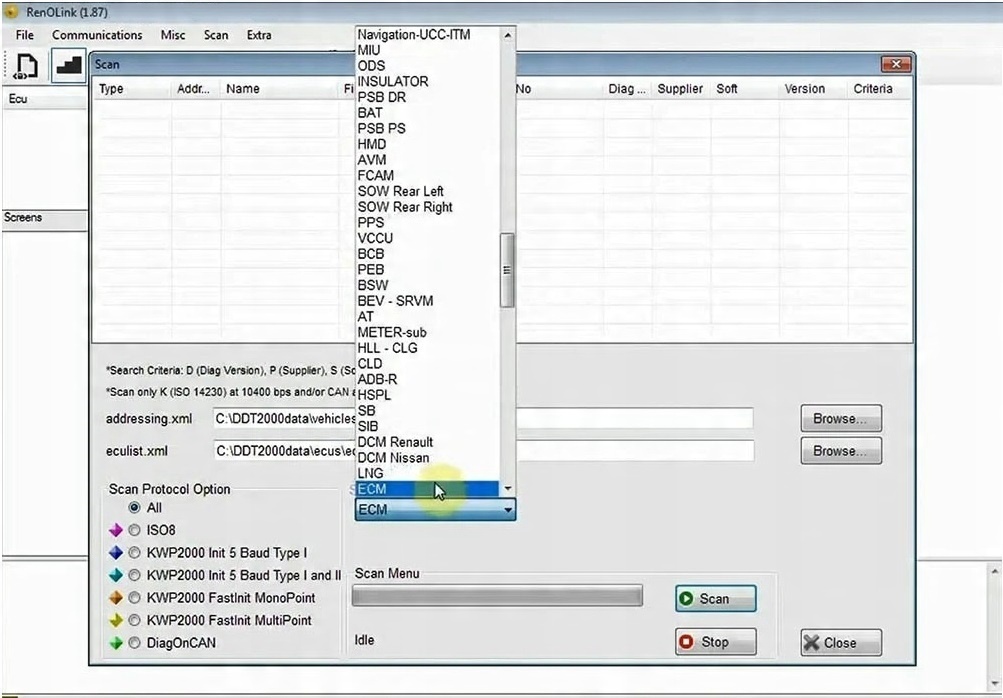1003x698 pixels.
Task: Click the scan progress bar
Action: pyautogui.click(x=497, y=596)
